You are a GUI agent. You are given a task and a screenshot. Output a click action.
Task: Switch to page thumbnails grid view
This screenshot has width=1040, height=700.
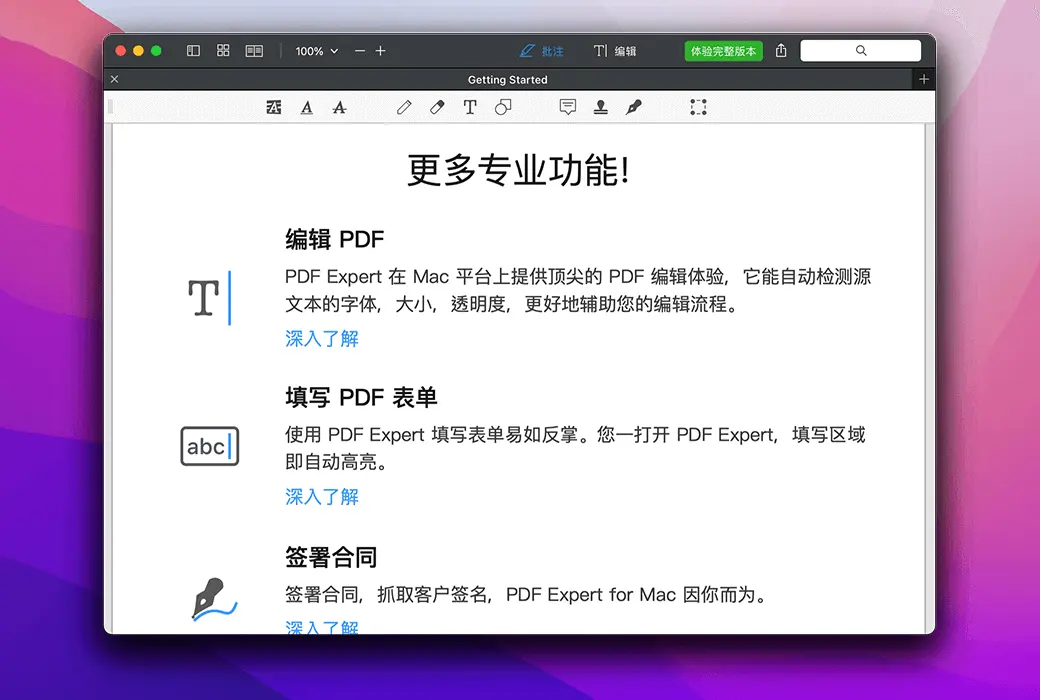(223, 50)
